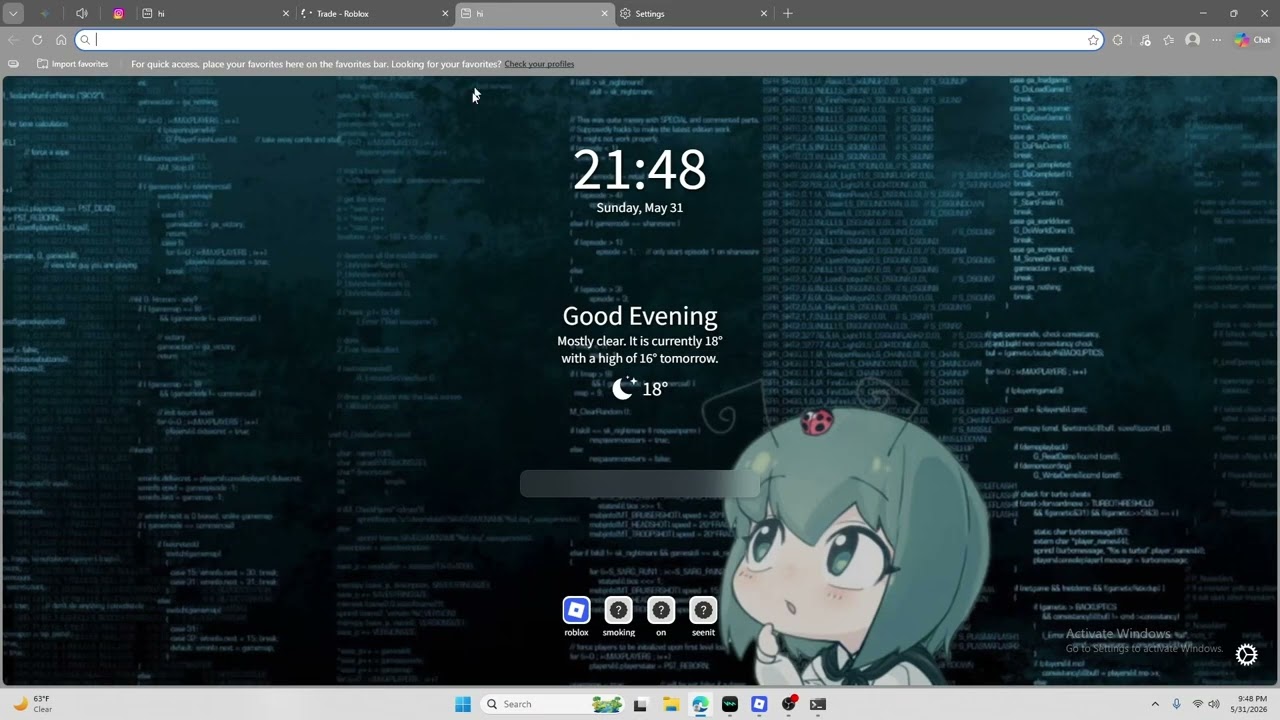Open the 'on' shortcut tile
The width and height of the screenshot is (1280, 720).
(x=661, y=616)
